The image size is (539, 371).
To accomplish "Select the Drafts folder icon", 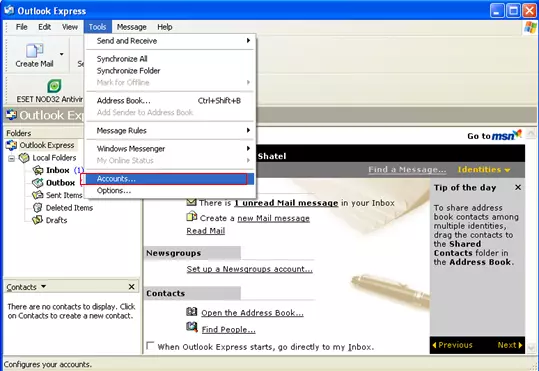I will [x=38, y=220].
